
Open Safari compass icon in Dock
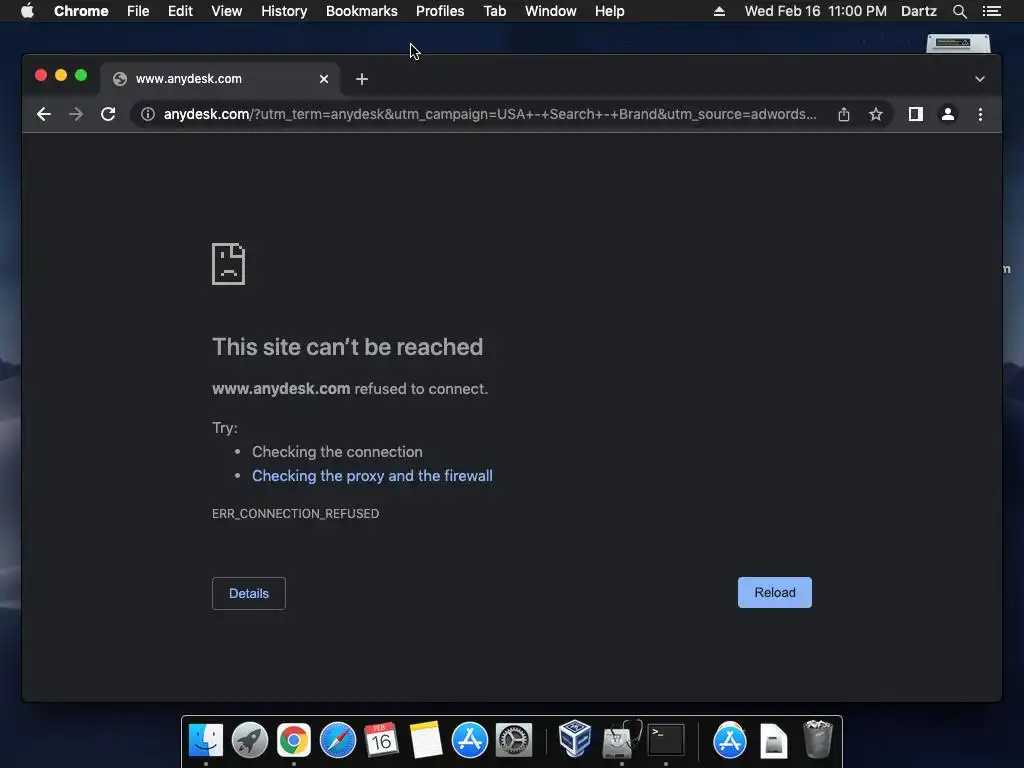tap(338, 741)
